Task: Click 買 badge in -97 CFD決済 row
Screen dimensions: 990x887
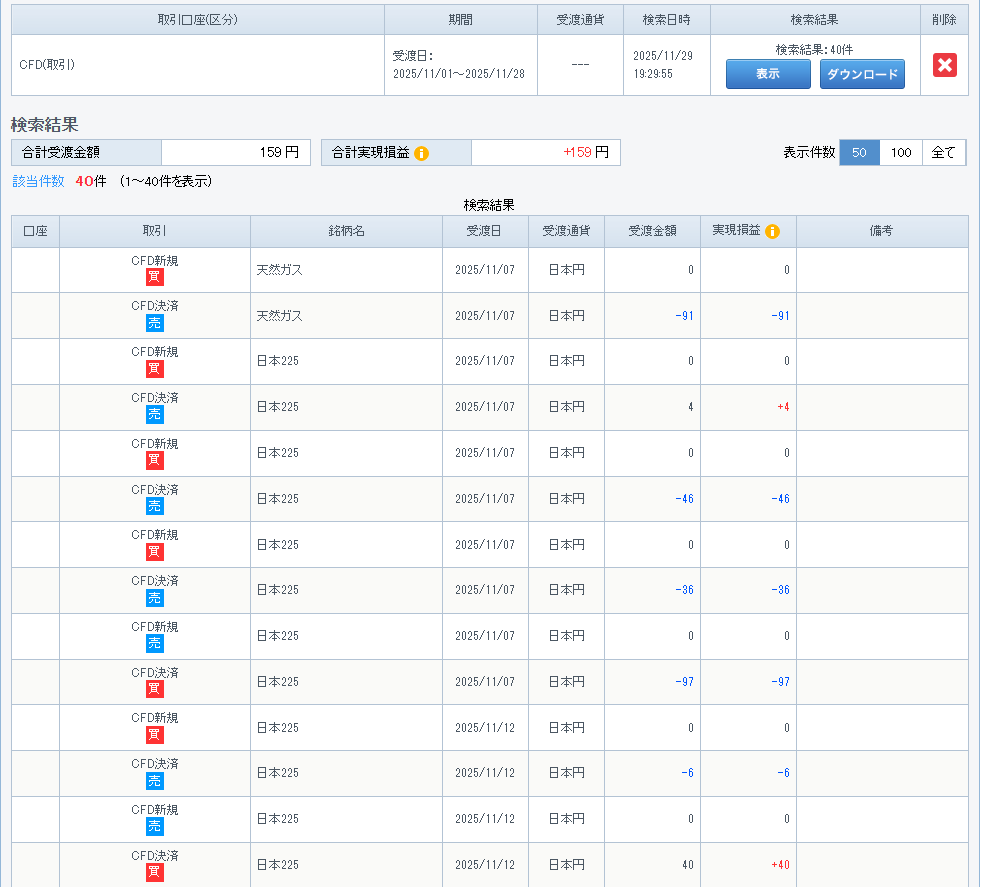Action: (155, 689)
